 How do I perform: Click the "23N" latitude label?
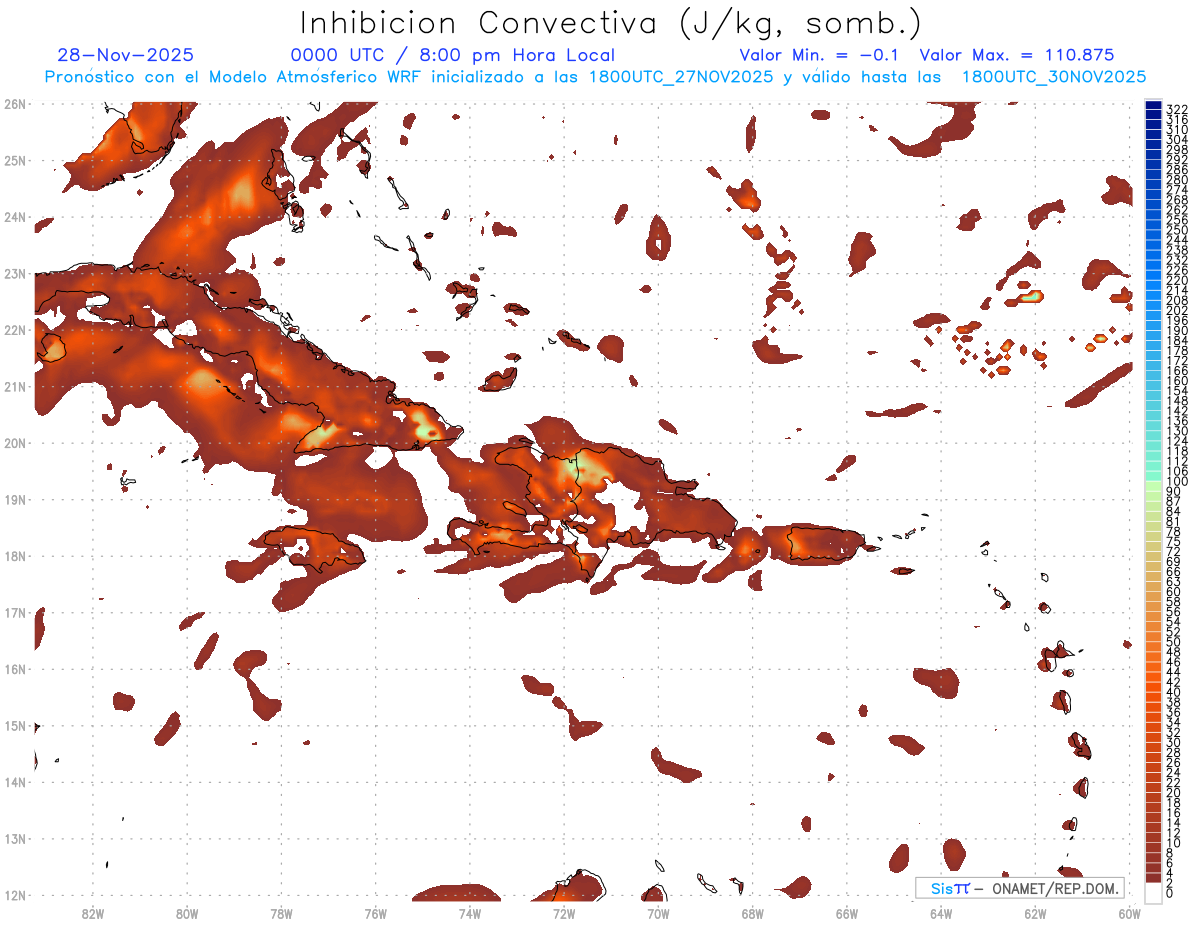(15, 273)
